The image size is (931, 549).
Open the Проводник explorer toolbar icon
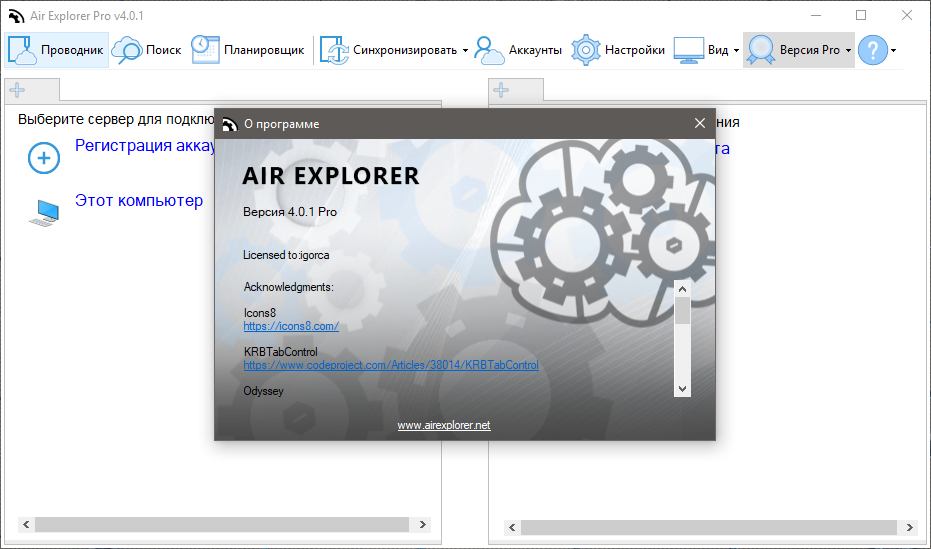(x=23, y=49)
